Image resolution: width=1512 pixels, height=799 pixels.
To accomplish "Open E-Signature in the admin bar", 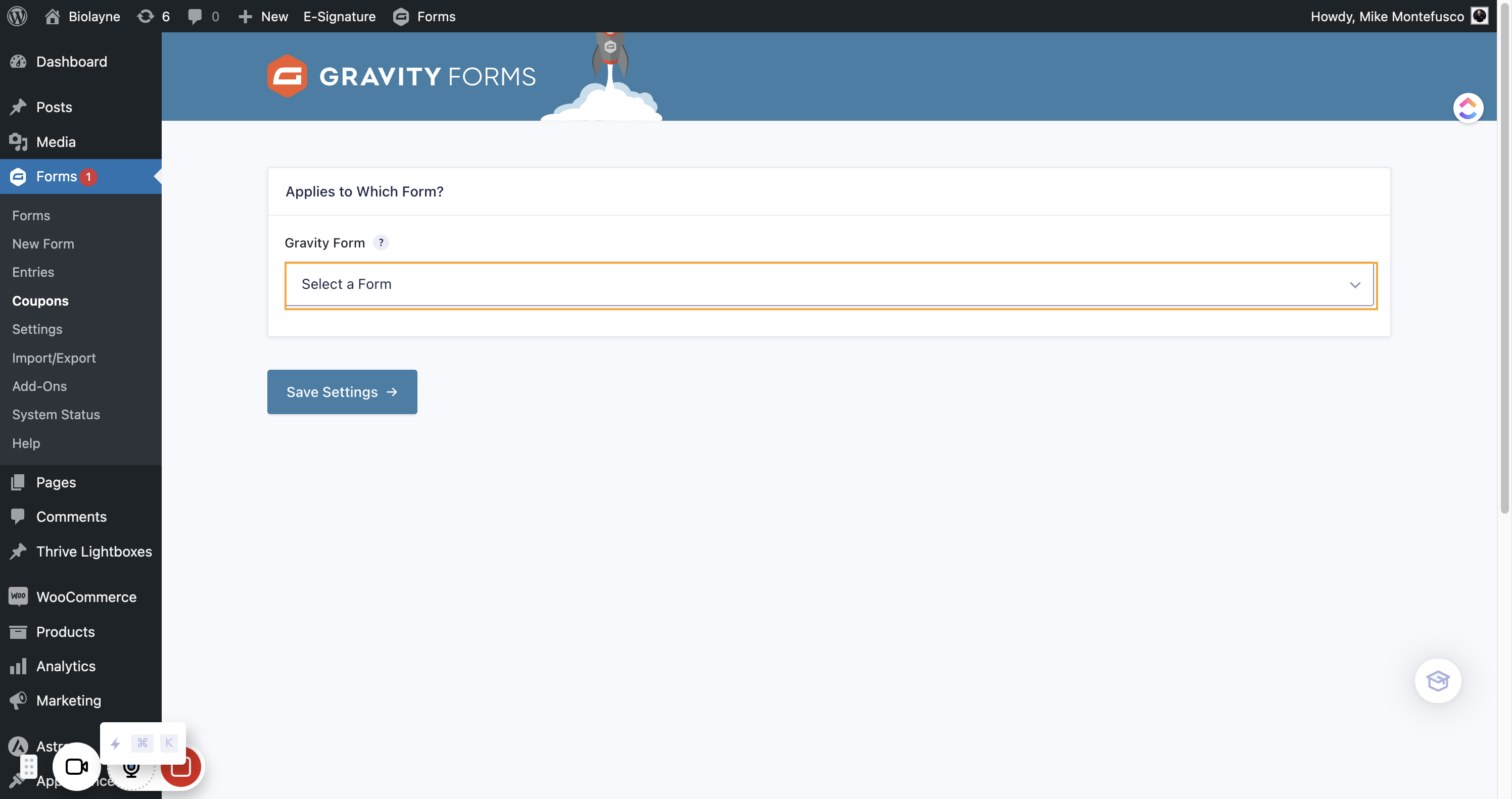I will (339, 16).
